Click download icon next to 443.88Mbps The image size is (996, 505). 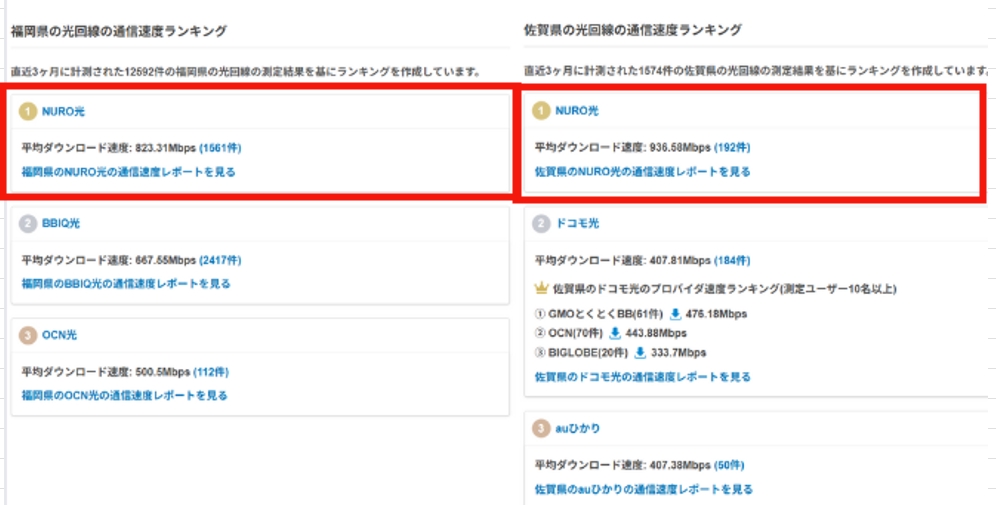pos(615,333)
